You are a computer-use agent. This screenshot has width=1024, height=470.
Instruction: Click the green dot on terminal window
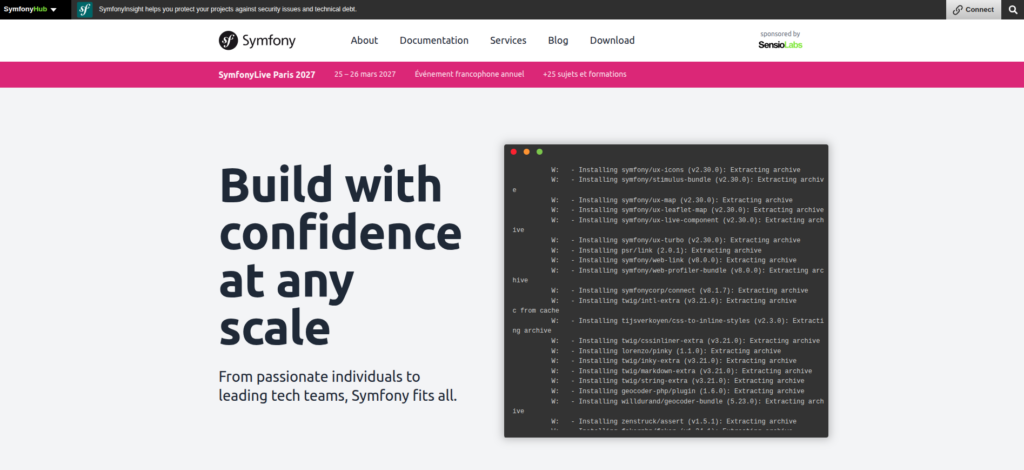pos(539,151)
